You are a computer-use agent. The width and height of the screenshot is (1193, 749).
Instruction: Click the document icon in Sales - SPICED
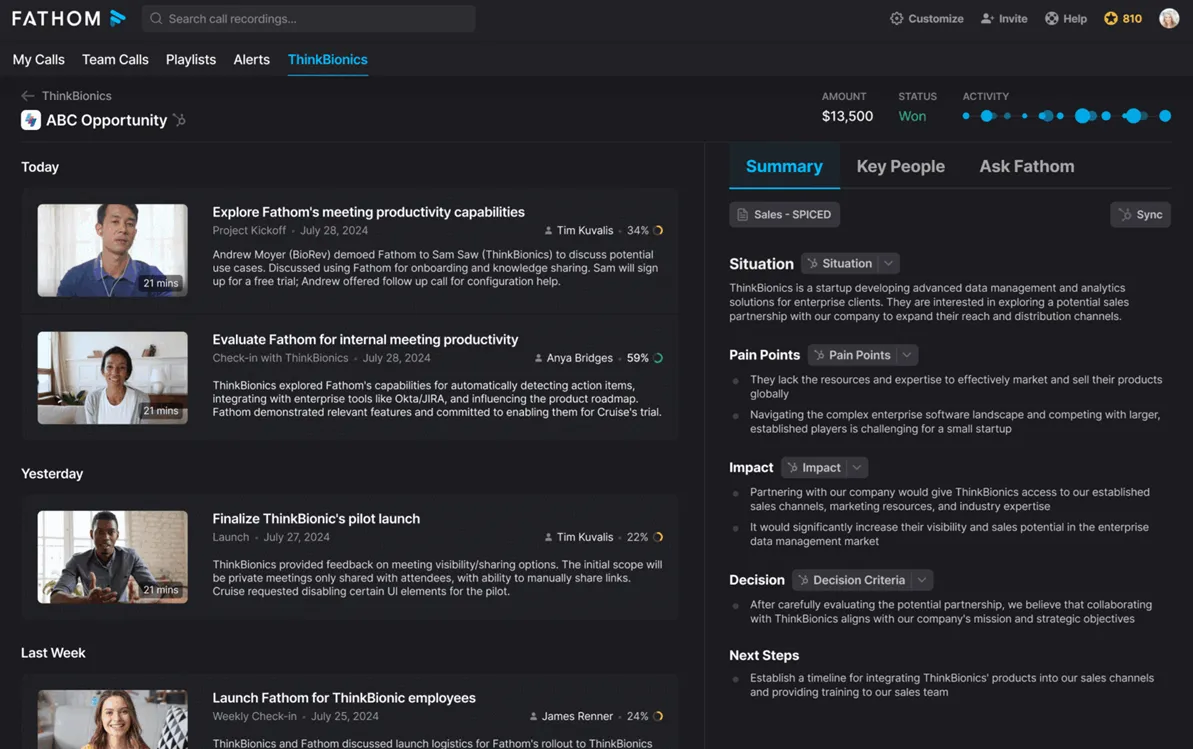[743, 215]
